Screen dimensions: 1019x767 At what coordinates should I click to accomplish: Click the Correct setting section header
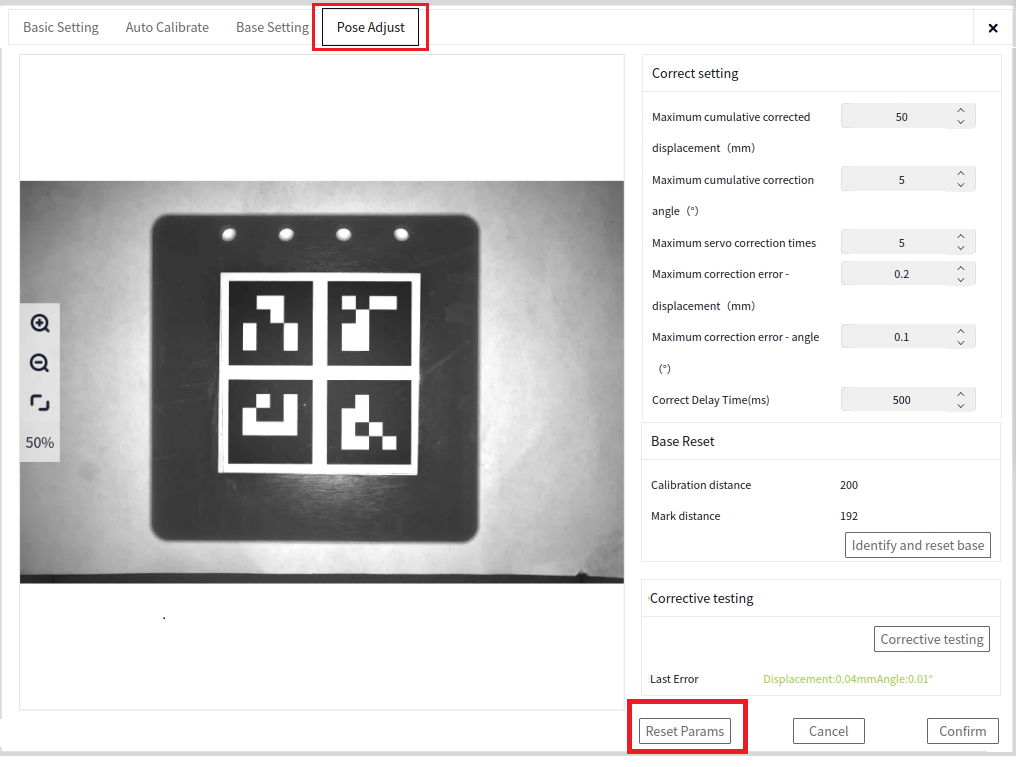pos(695,73)
